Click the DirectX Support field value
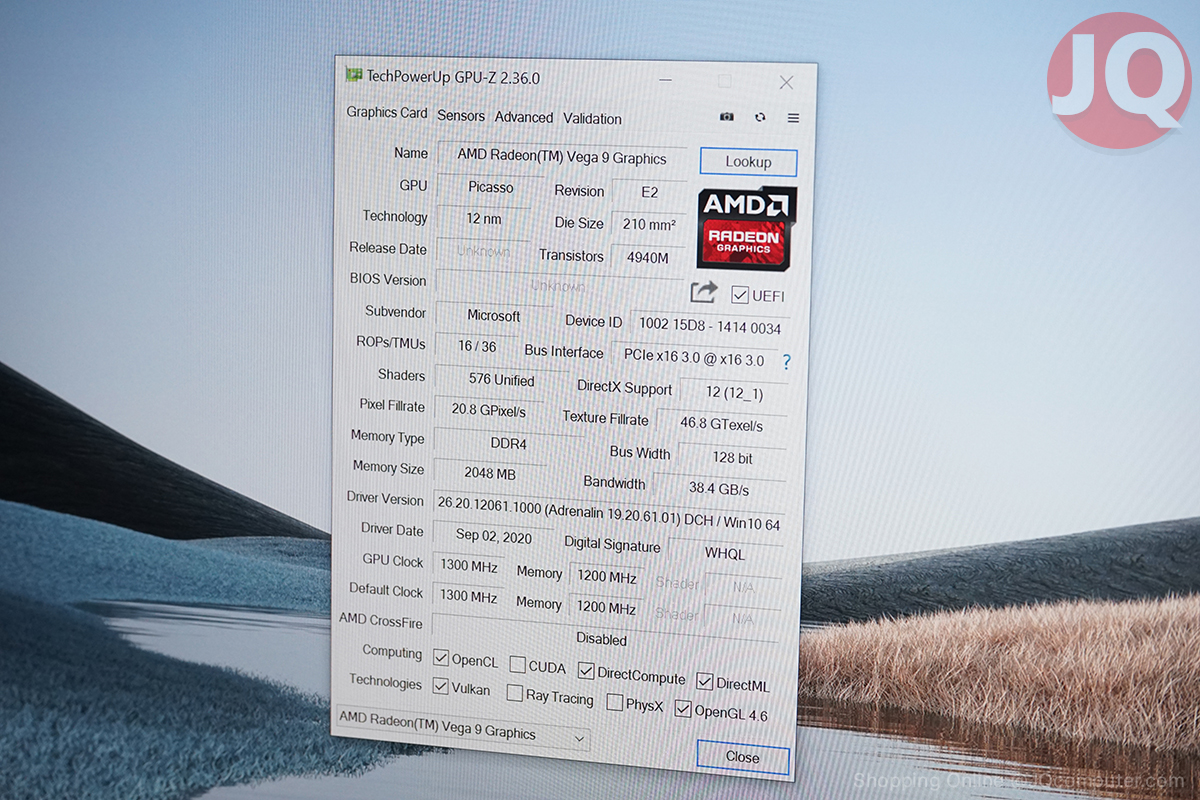1200x800 pixels. (734, 392)
